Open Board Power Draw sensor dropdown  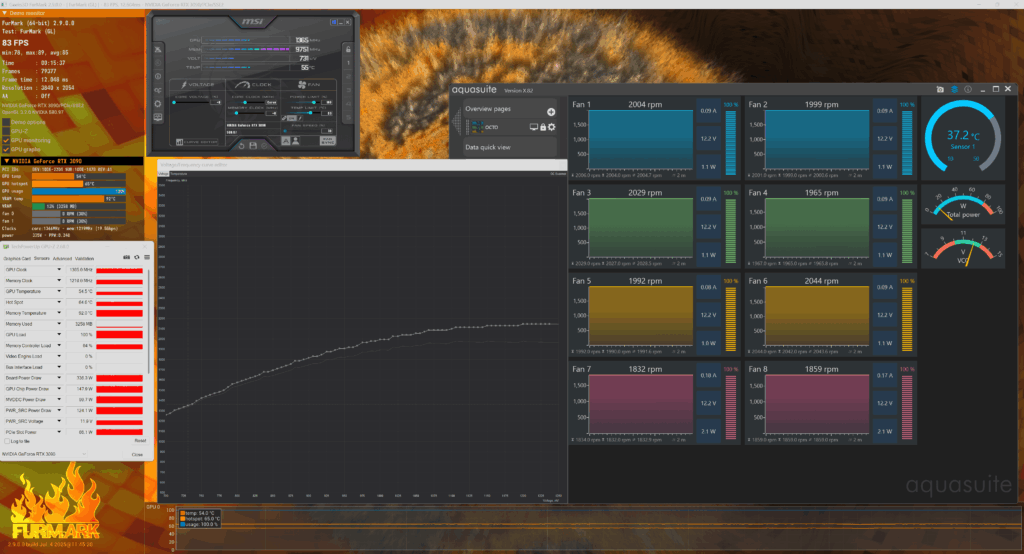[x=59, y=378]
